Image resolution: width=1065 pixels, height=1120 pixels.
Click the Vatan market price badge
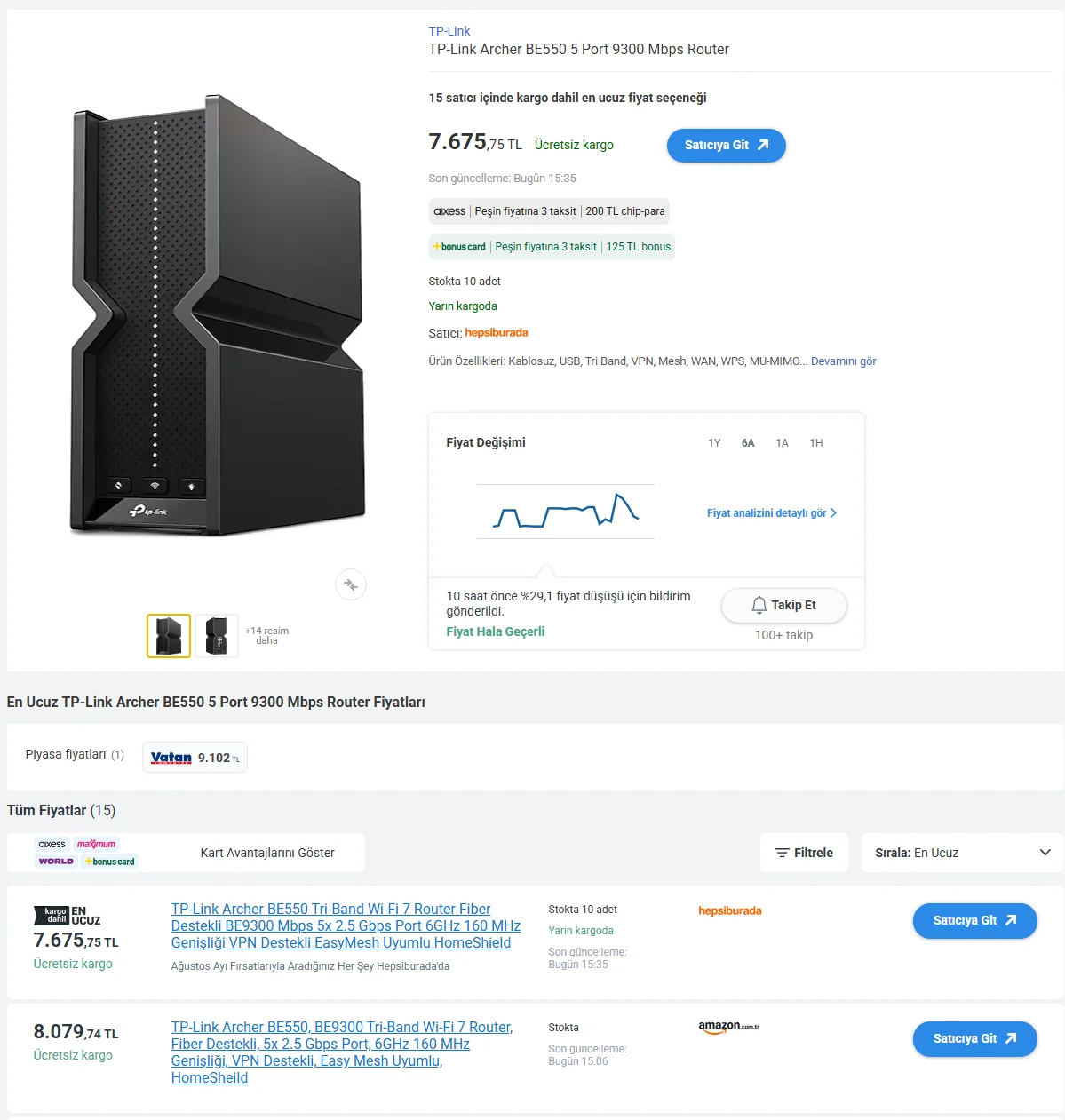tap(195, 758)
